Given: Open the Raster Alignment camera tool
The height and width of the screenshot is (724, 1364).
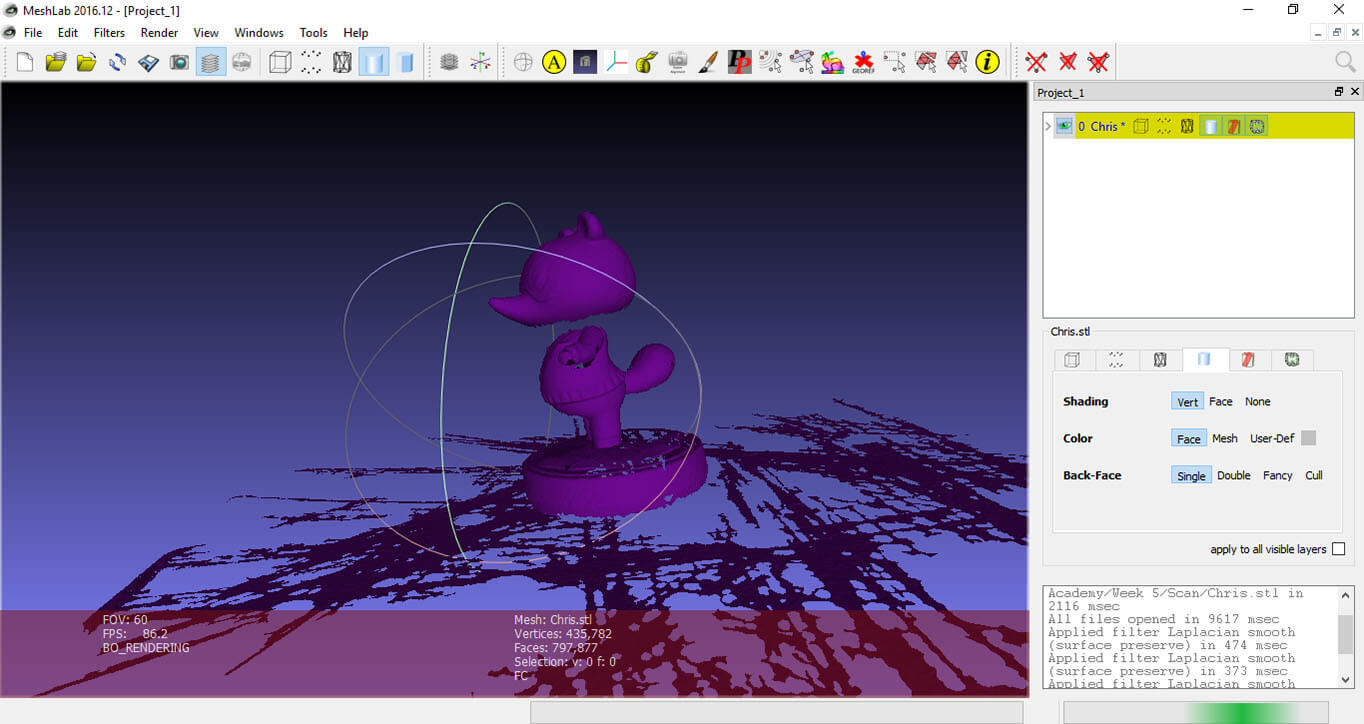Looking at the screenshot, I should (x=678, y=62).
